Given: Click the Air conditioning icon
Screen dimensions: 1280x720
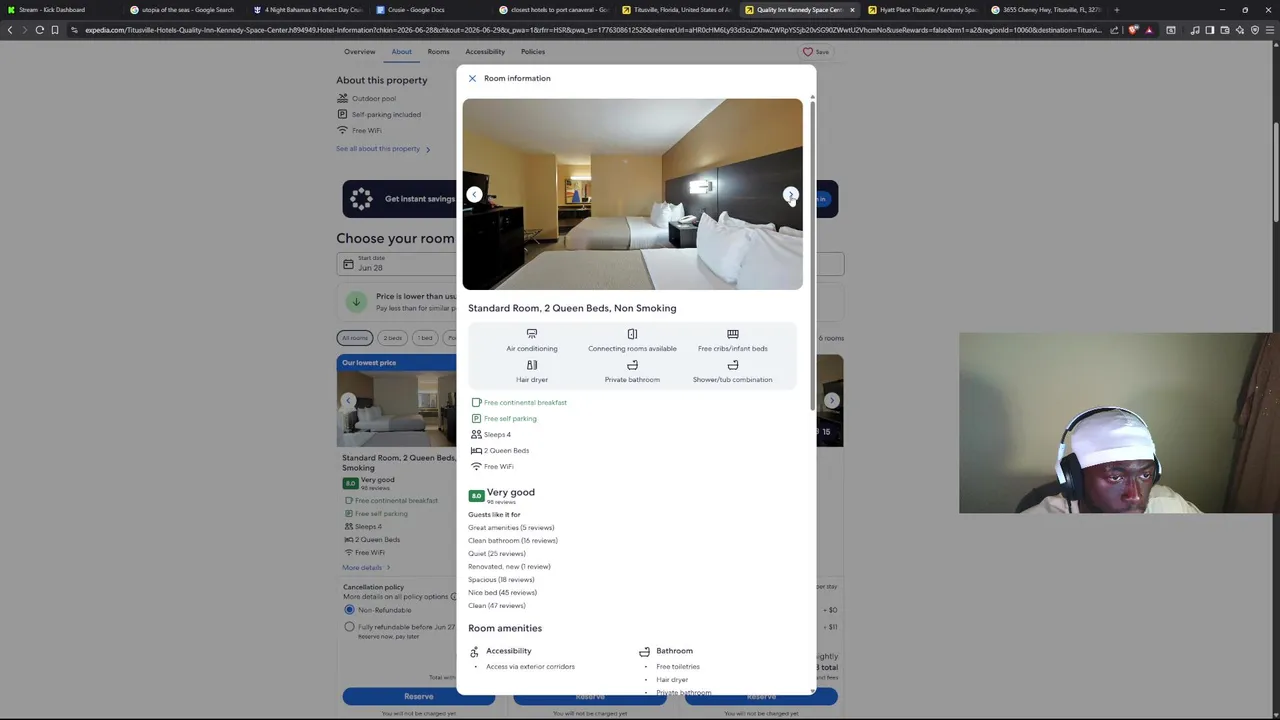Looking at the screenshot, I should [532, 334].
